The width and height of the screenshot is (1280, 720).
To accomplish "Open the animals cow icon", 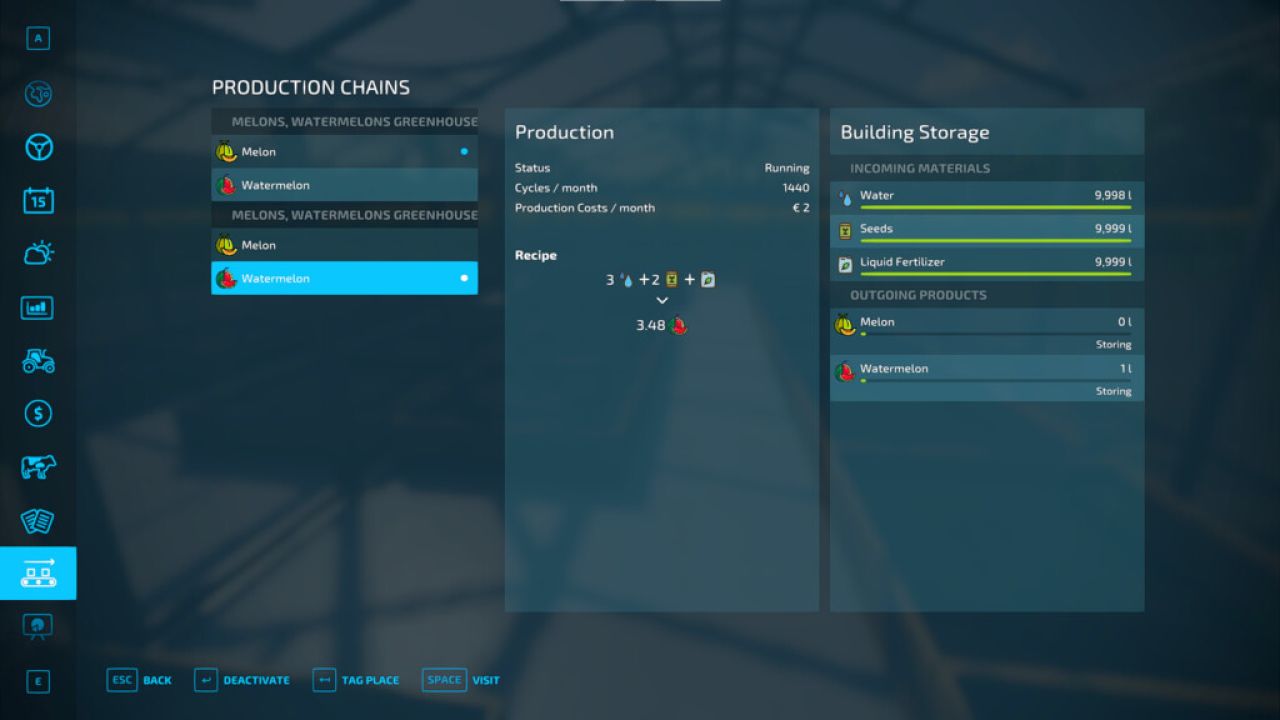I will point(38,467).
